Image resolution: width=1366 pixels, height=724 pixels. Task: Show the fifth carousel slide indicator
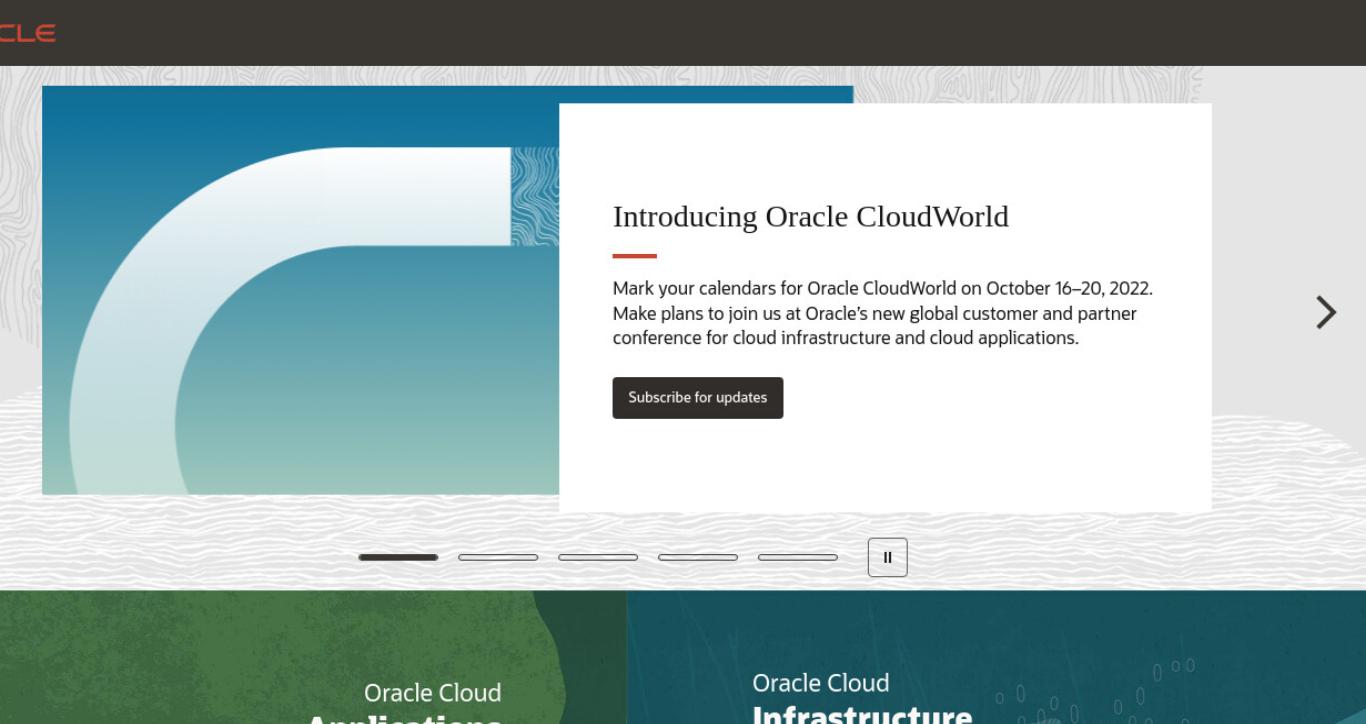coord(798,557)
